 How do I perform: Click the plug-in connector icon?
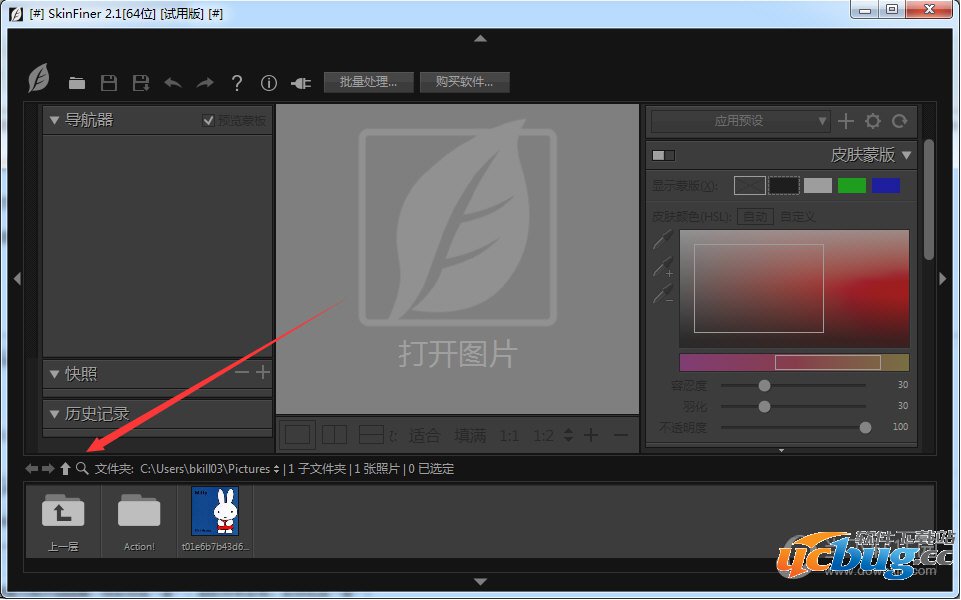coord(300,83)
